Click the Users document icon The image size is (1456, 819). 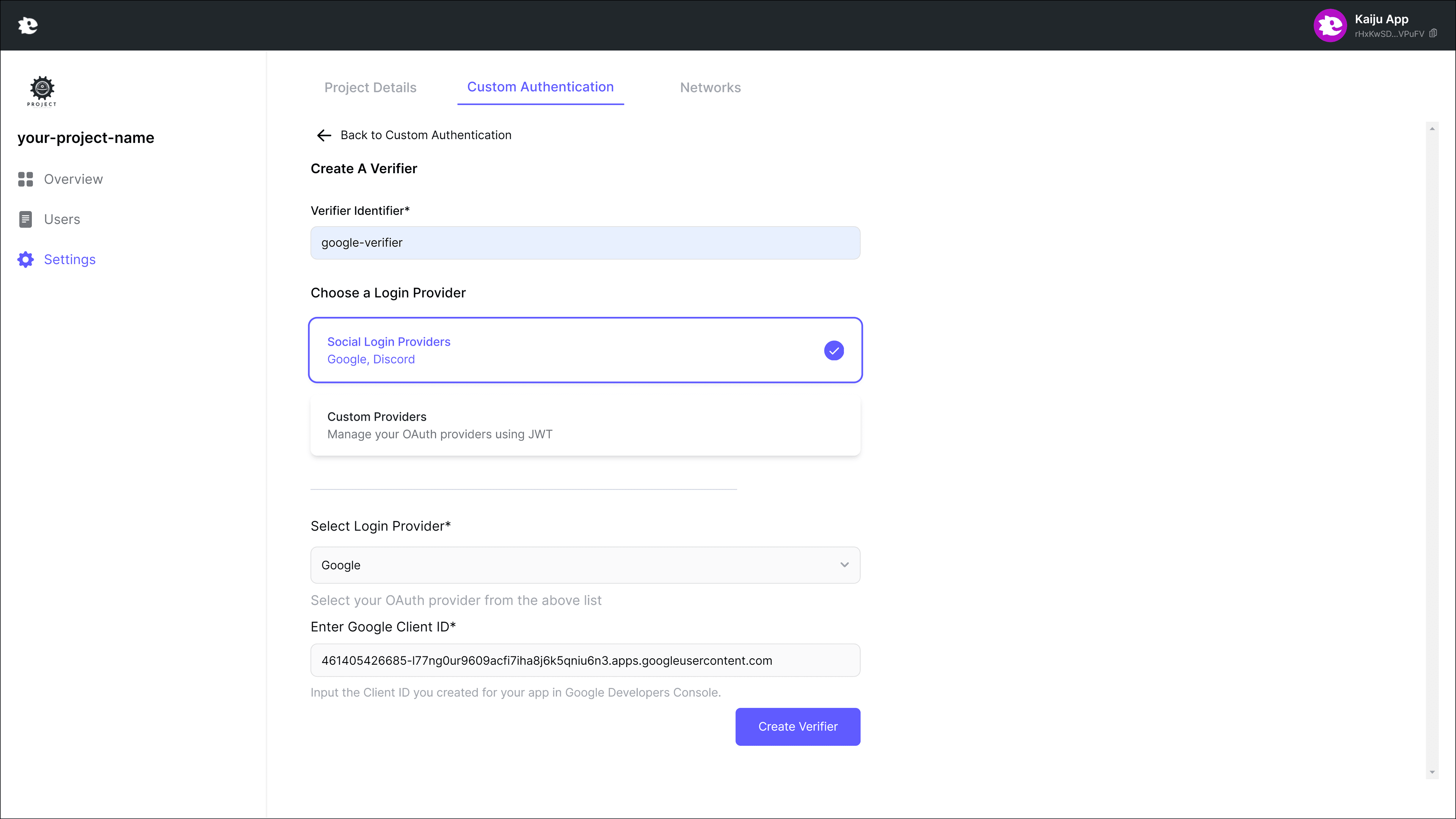pos(25,219)
